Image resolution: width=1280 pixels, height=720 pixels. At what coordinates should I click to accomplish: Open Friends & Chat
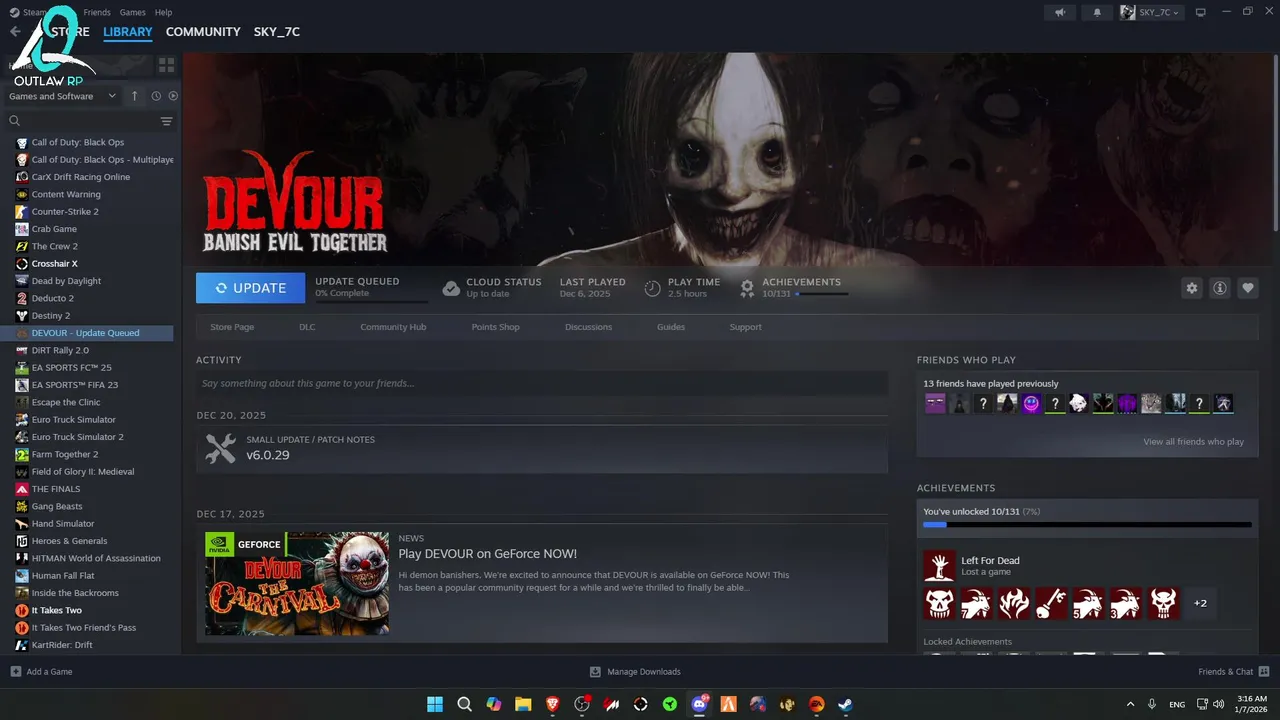point(1233,672)
